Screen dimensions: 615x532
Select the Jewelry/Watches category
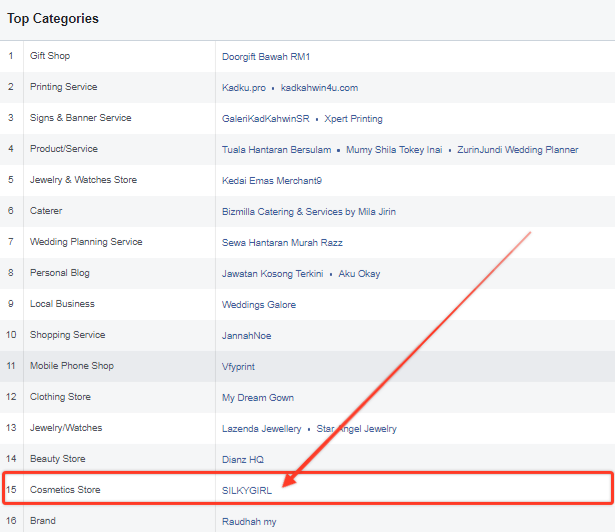66,428
